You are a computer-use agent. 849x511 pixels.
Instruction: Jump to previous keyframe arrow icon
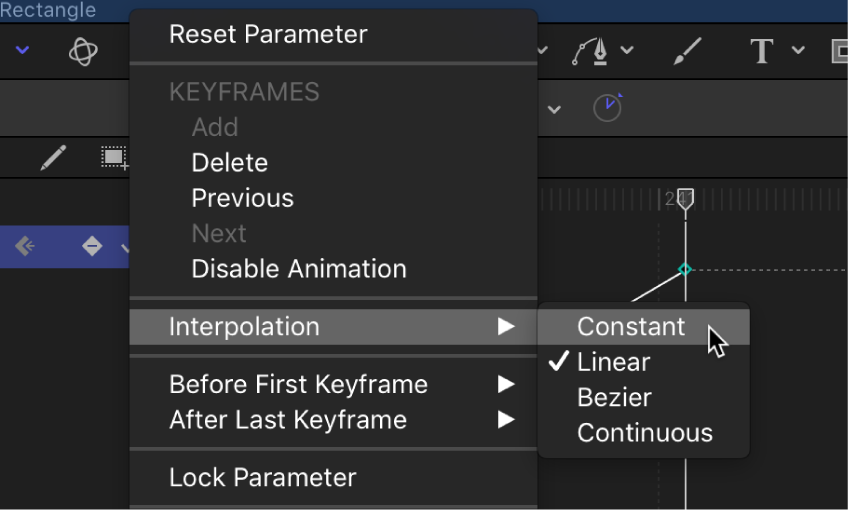pyautogui.click(x=25, y=246)
